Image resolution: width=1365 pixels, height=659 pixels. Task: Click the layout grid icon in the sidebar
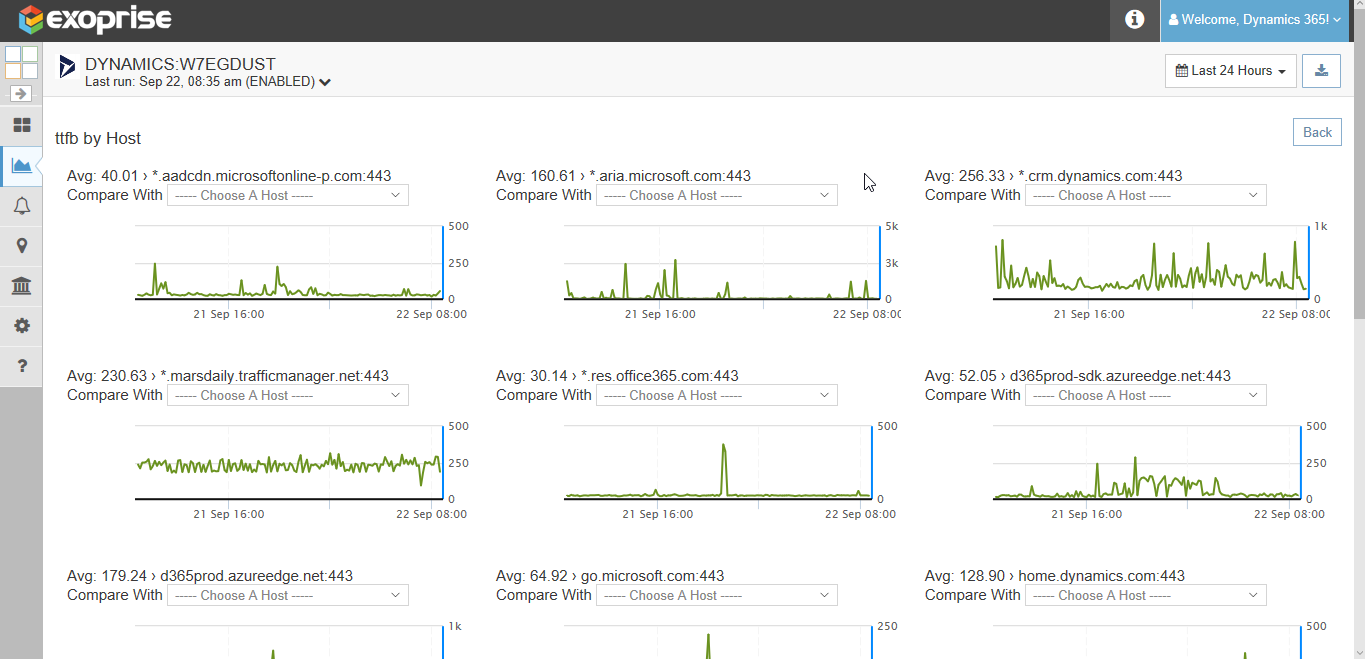[x=21, y=62]
